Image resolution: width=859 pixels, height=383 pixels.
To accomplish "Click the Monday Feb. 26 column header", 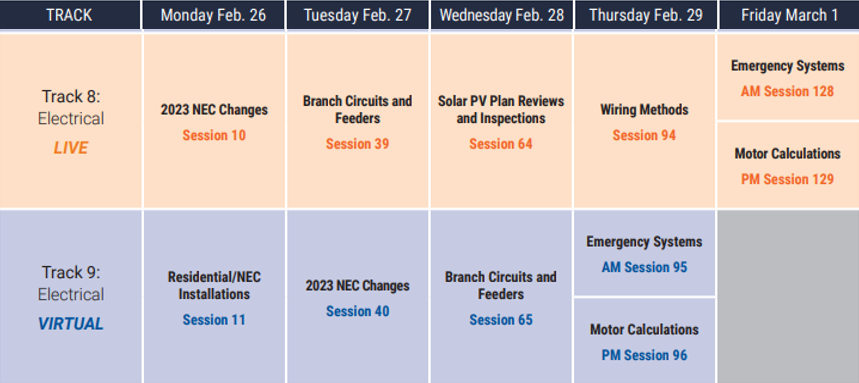I will pyautogui.click(x=214, y=15).
